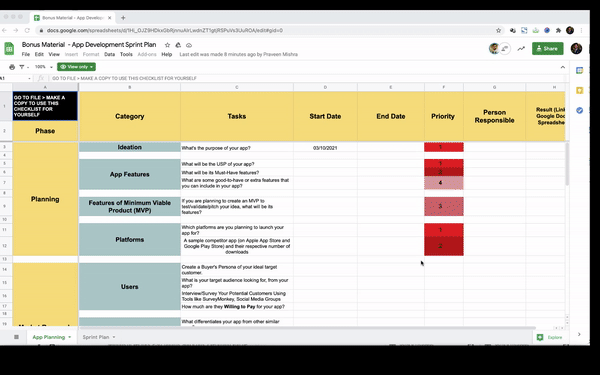Open Keep in the side panel

579,90
